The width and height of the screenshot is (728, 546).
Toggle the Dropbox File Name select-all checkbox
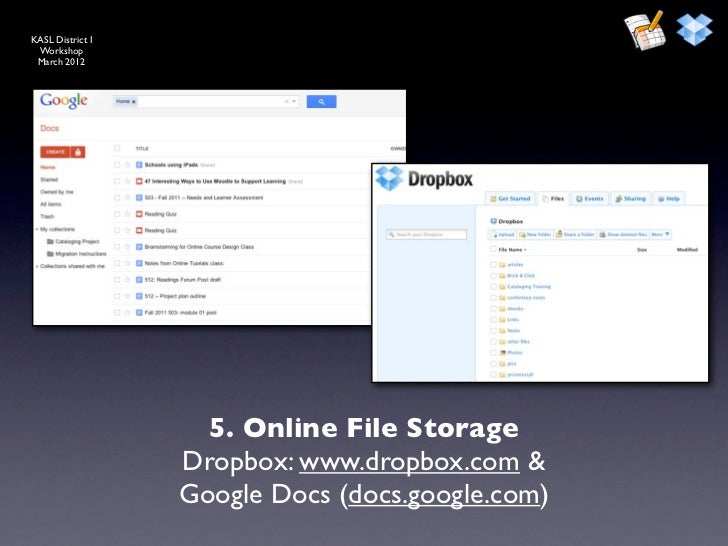point(493,249)
